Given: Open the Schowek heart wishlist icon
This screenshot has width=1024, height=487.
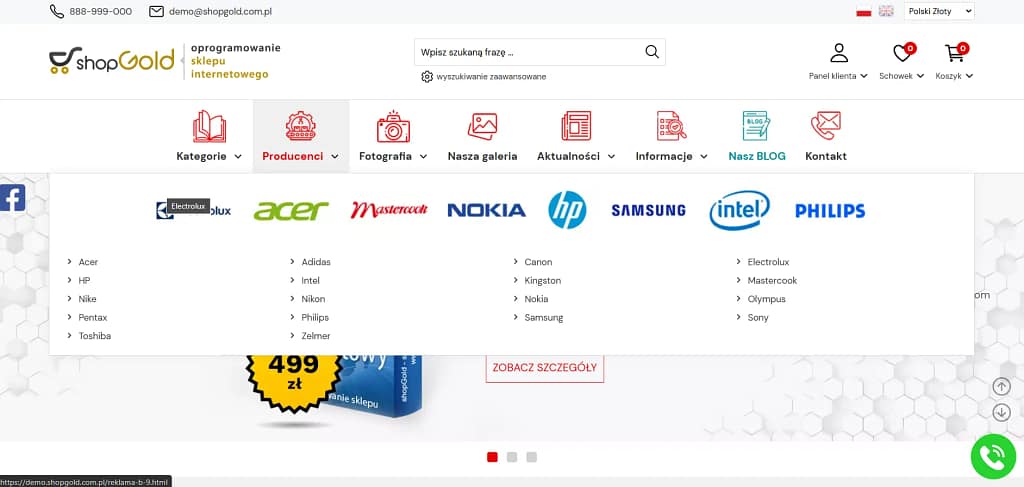Looking at the screenshot, I should [903, 53].
